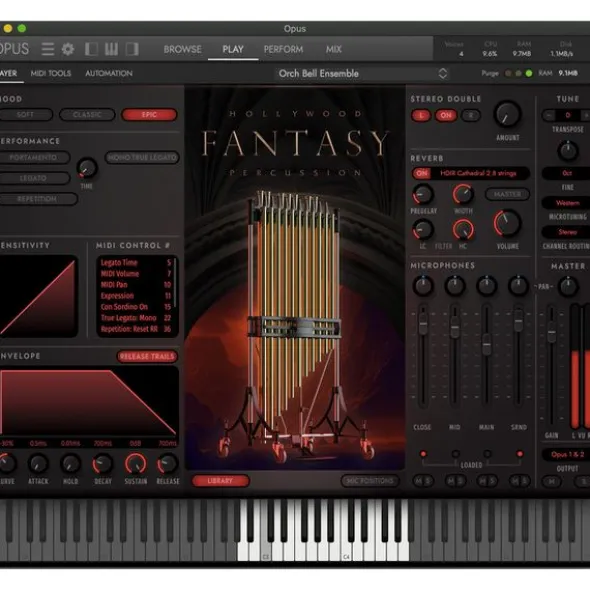
Task: Open Western microtuning dropdown
Action: pyautogui.click(x=567, y=203)
